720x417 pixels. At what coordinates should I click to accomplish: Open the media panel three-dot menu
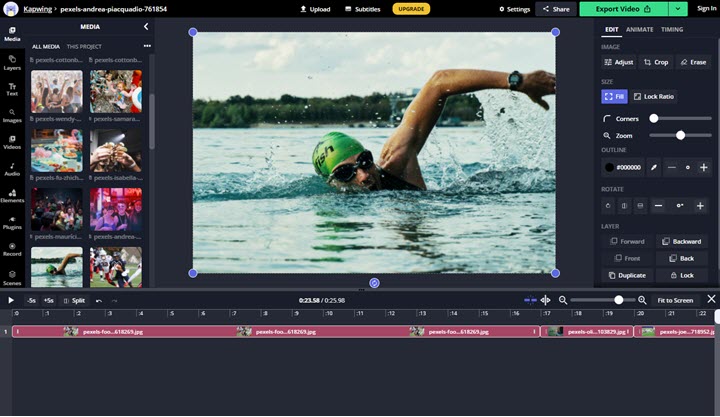coord(147,46)
